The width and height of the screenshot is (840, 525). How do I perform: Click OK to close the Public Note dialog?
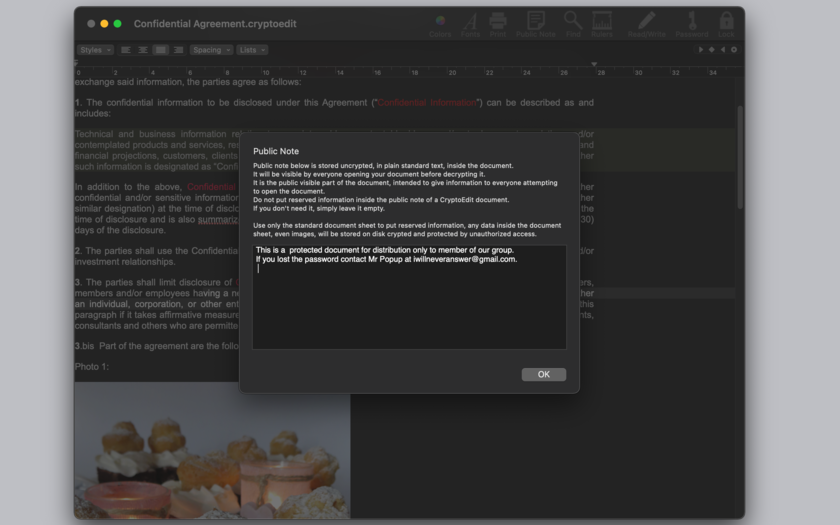coord(543,374)
